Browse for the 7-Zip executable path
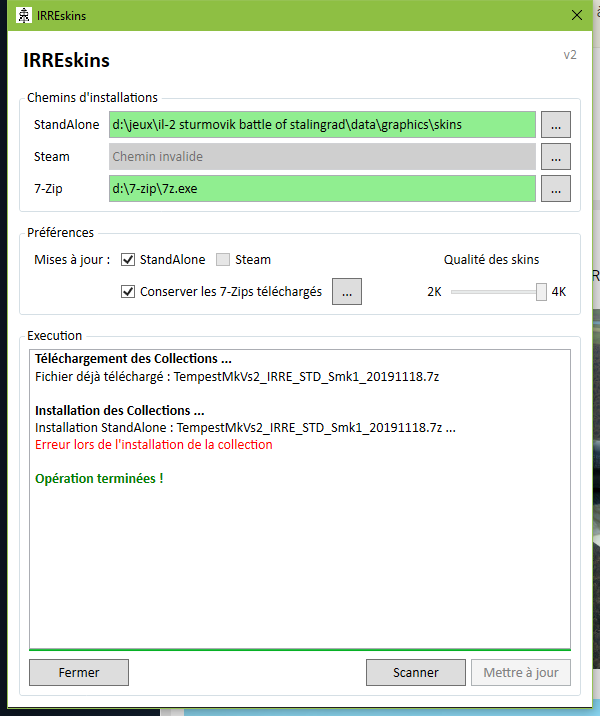Screen dimensions: 600x716 pos(556,189)
